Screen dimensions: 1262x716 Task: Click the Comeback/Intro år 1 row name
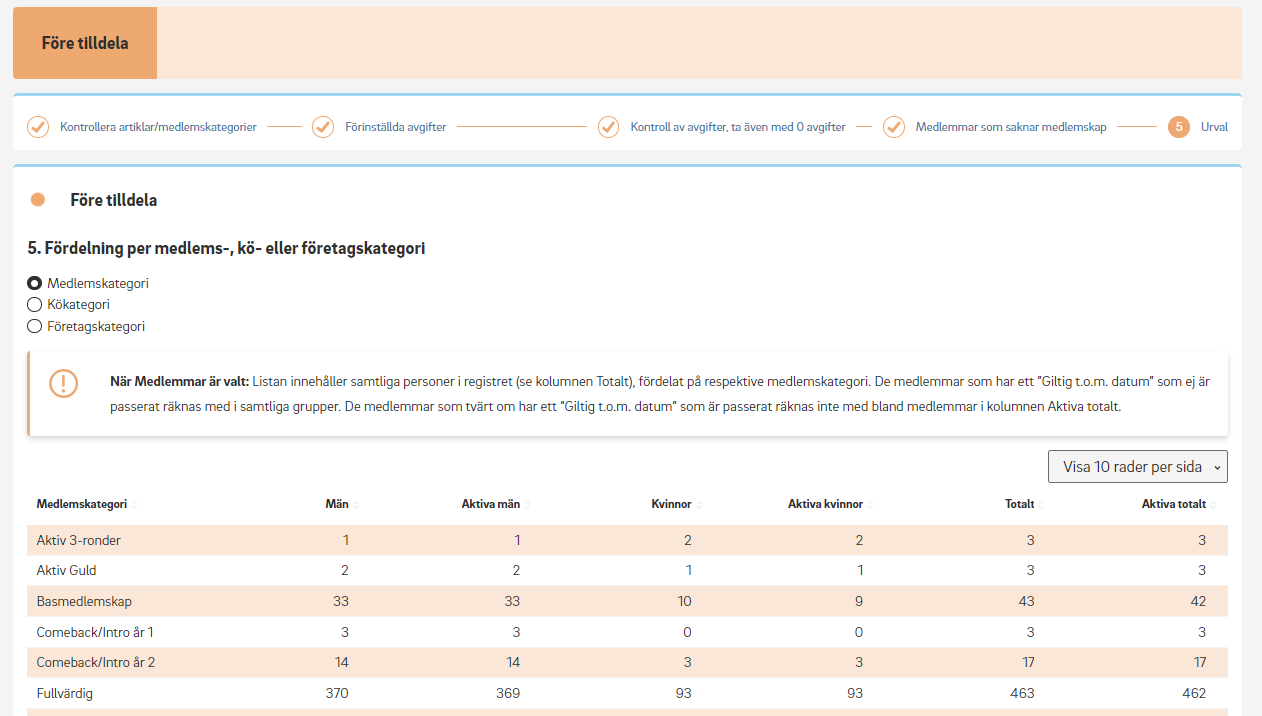click(x=96, y=632)
